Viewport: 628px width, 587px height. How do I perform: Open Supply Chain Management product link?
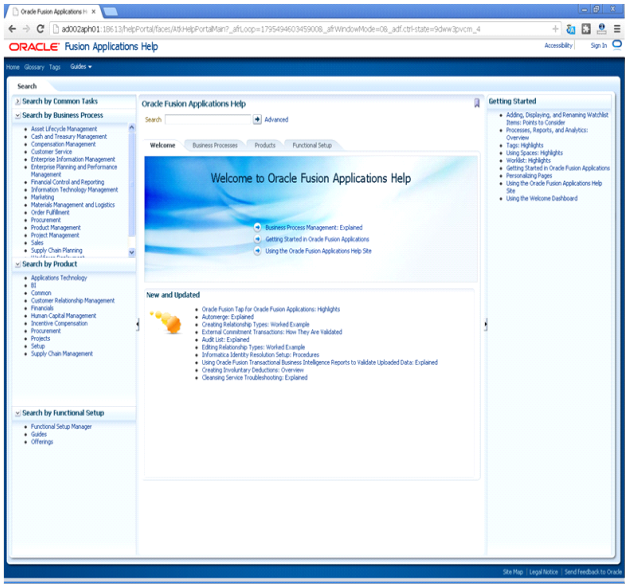point(62,354)
